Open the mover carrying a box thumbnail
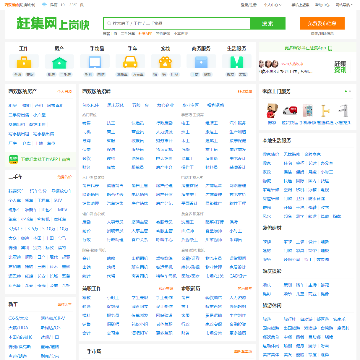The height and width of the screenshot is (360, 360). tap(272, 111)
